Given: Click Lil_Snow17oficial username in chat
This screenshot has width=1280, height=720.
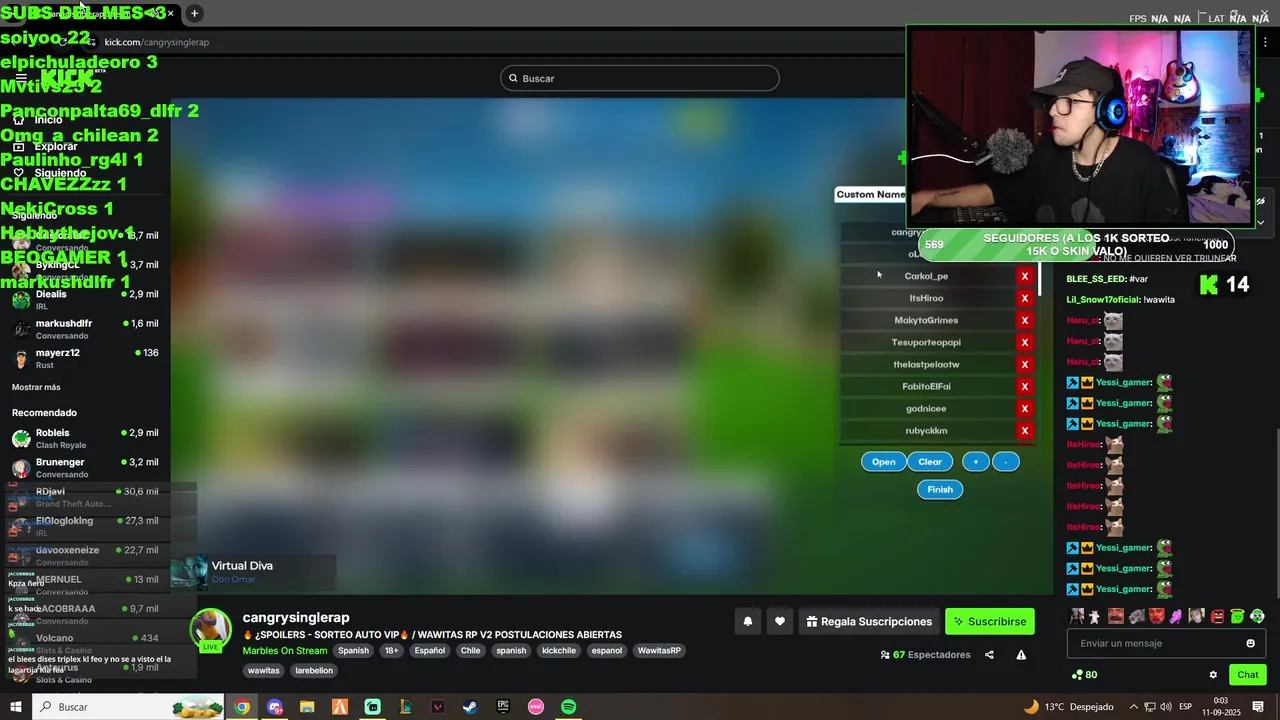Looking at the screenshot, I should (1103, 300).
